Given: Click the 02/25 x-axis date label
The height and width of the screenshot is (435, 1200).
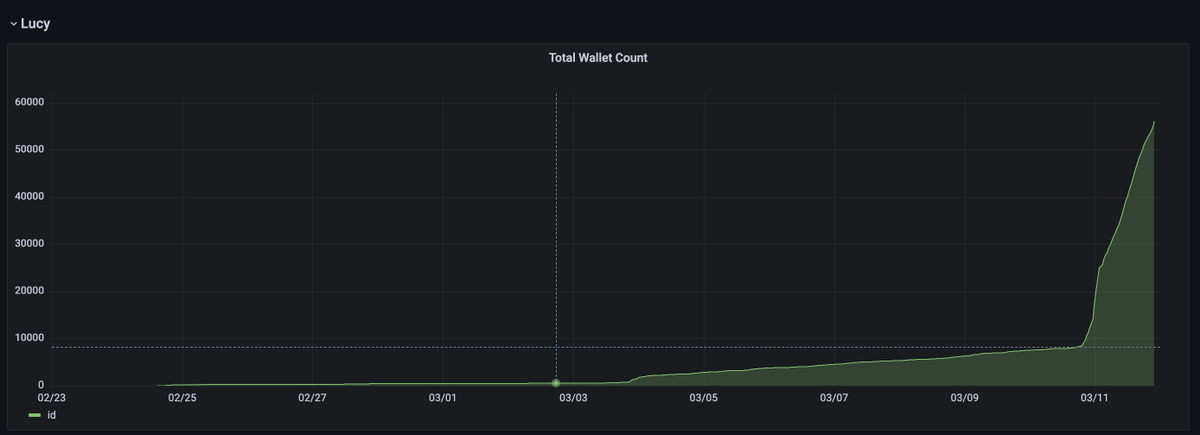Looking at the screenshot, I should pos(183,398).
